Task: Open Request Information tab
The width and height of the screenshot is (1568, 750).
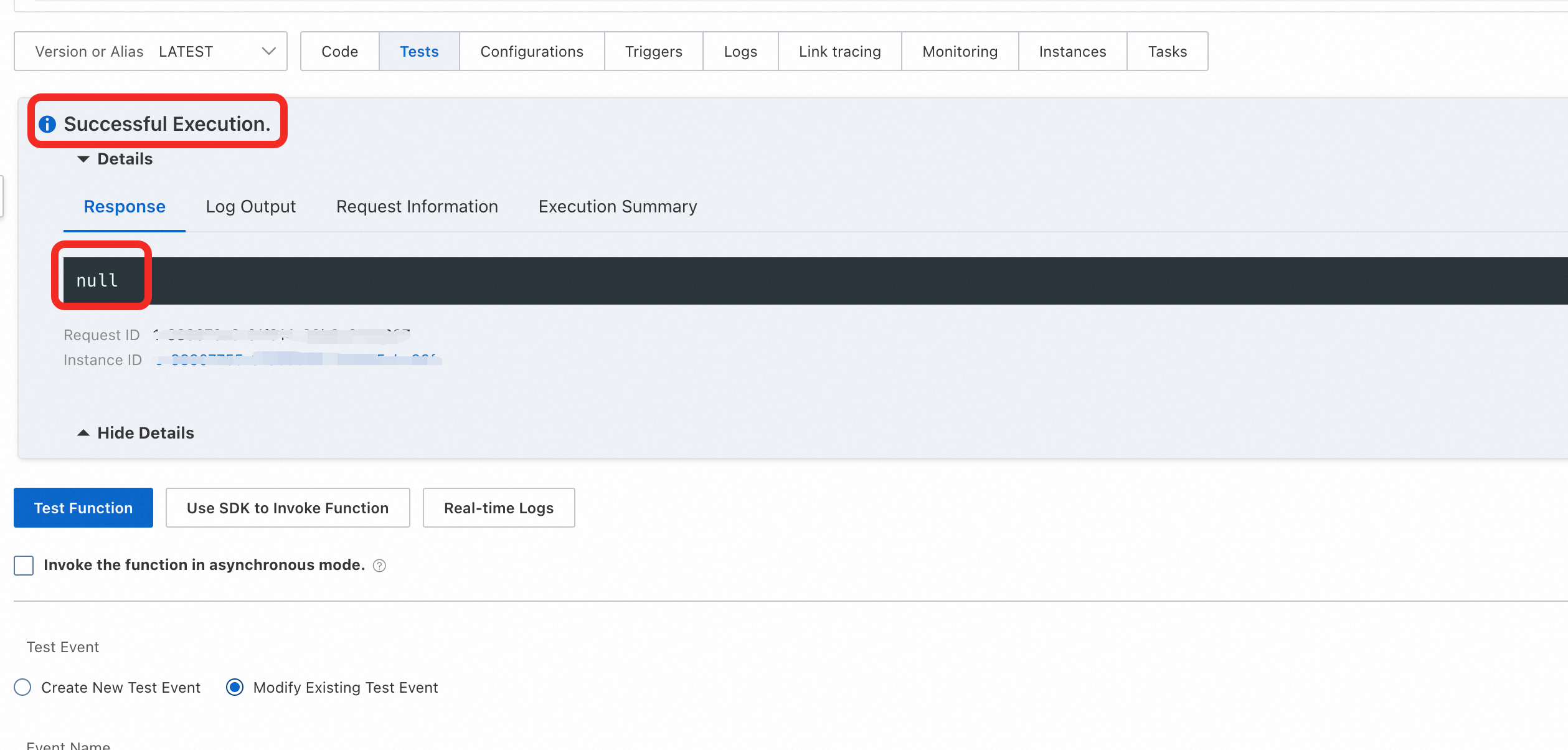Action: click(417, 207)
